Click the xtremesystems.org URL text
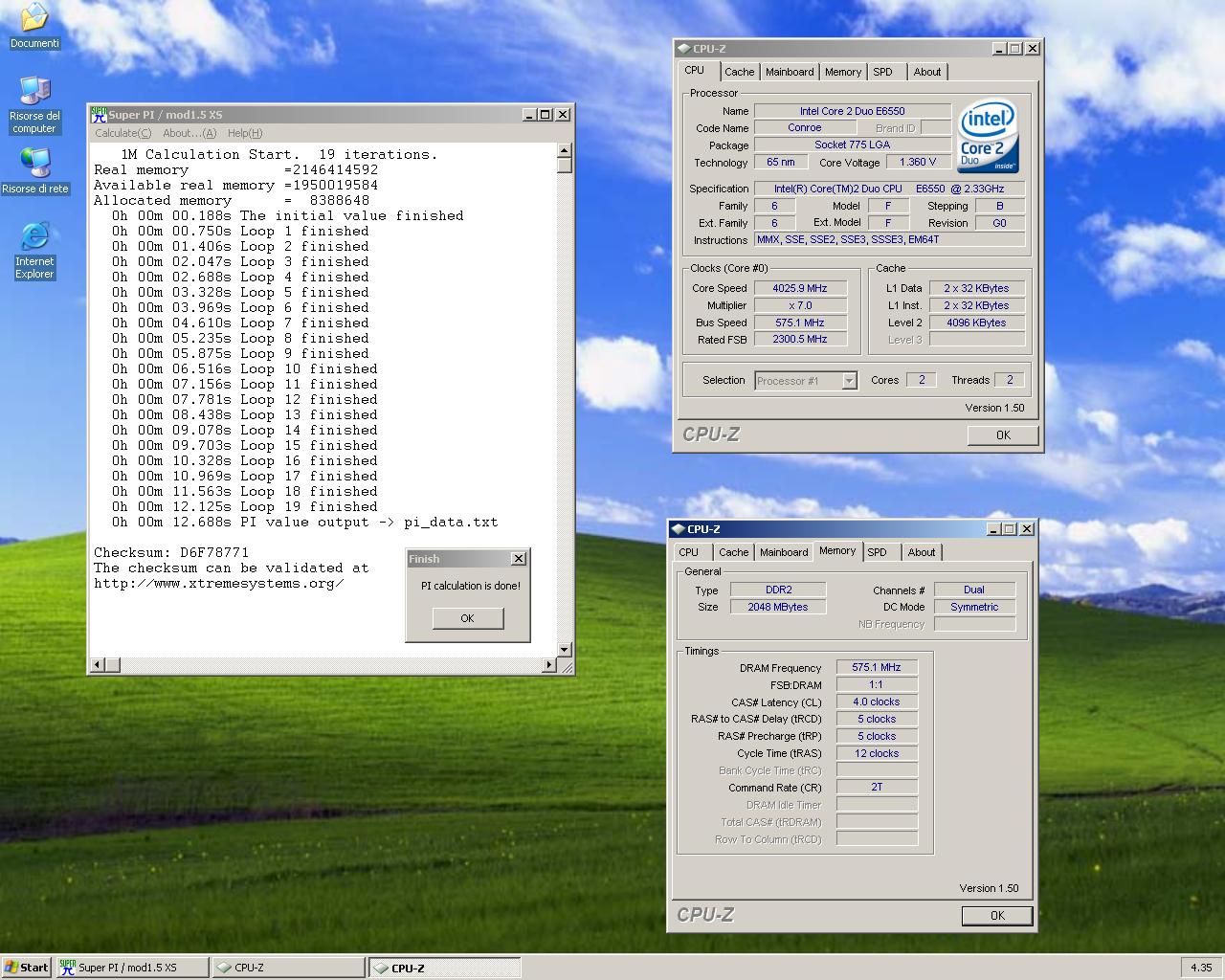The image size is (1225, 980). click(219, 583)
